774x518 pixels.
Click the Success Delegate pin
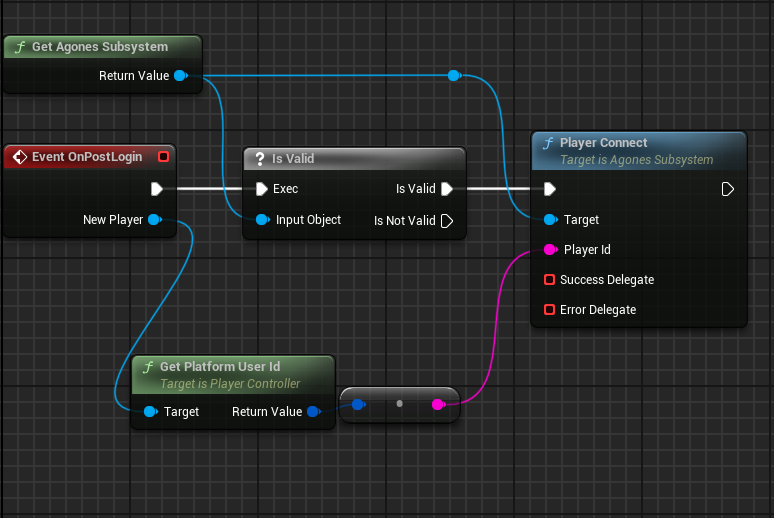coord(549,280)
